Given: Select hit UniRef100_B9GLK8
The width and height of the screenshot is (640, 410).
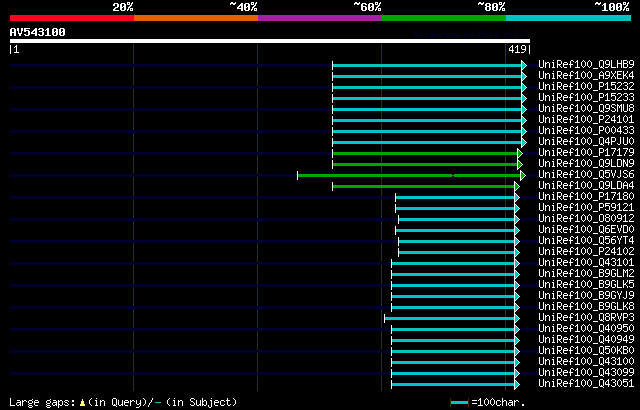Looking at the screenshot, I should point(586,307).
